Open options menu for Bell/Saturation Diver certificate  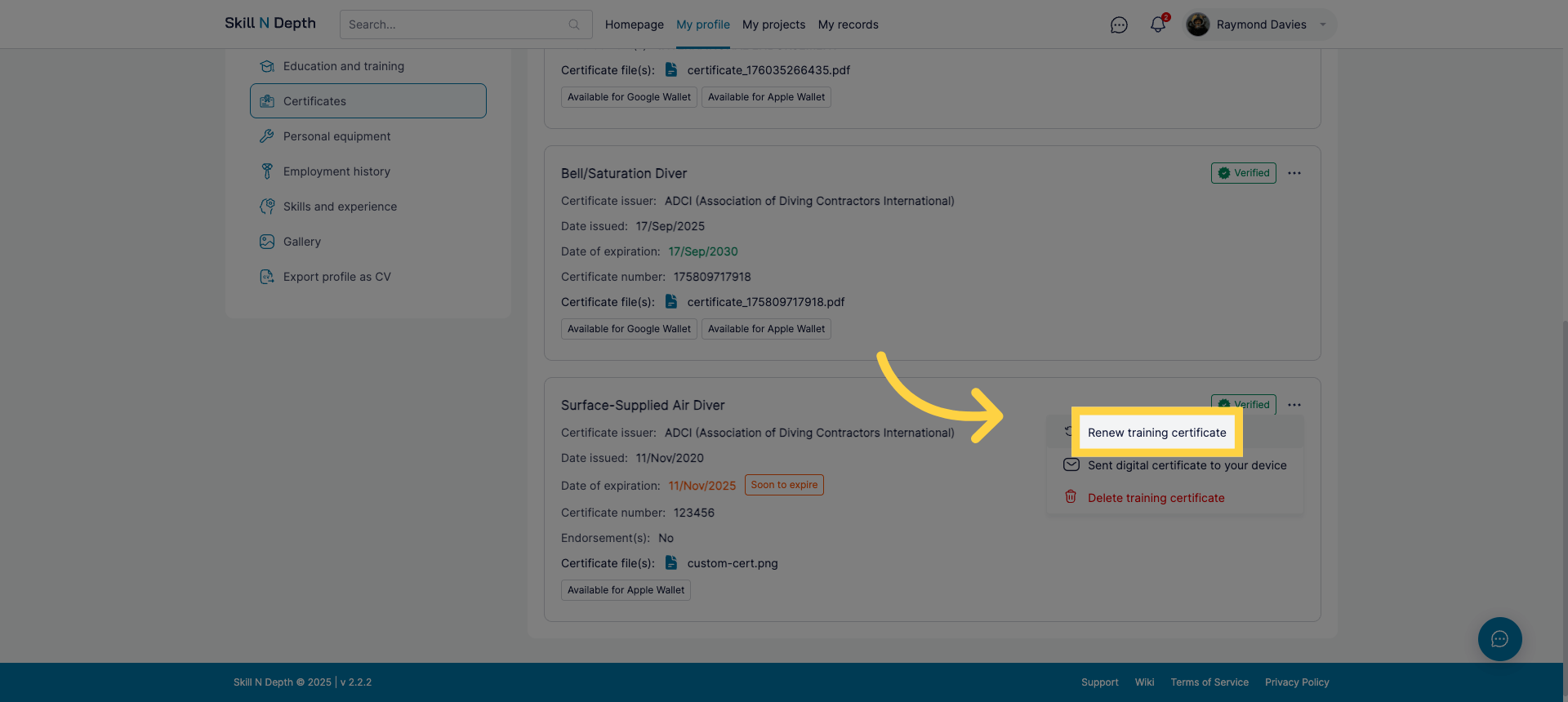[1294, 173]
